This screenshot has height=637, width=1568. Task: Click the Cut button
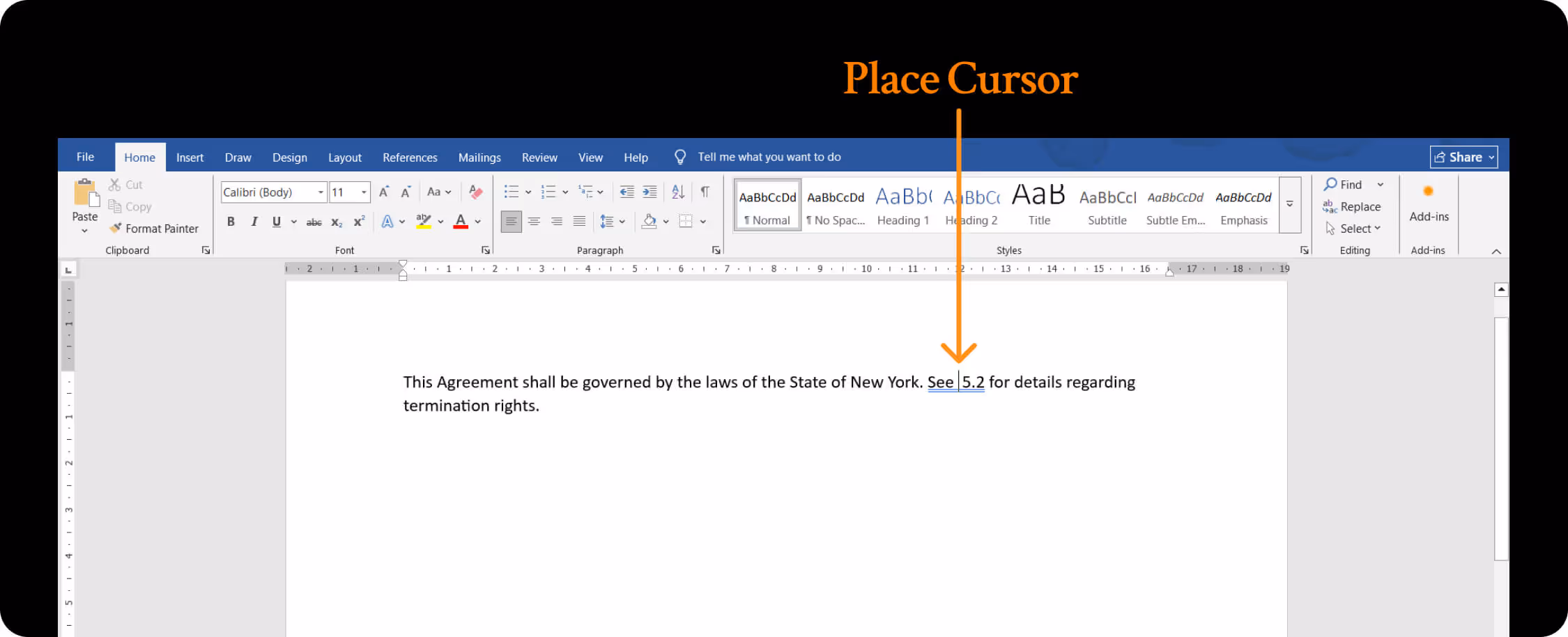[x=125, y=185]
